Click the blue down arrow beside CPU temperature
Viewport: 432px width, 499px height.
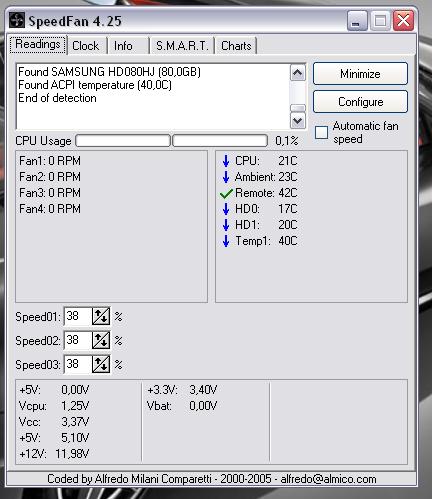pyautogui.click(x=226, y=161)
